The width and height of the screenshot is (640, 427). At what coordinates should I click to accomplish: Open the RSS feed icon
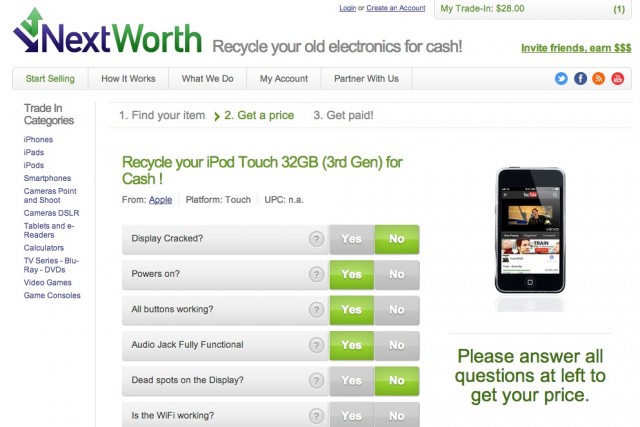coord(599,78)
